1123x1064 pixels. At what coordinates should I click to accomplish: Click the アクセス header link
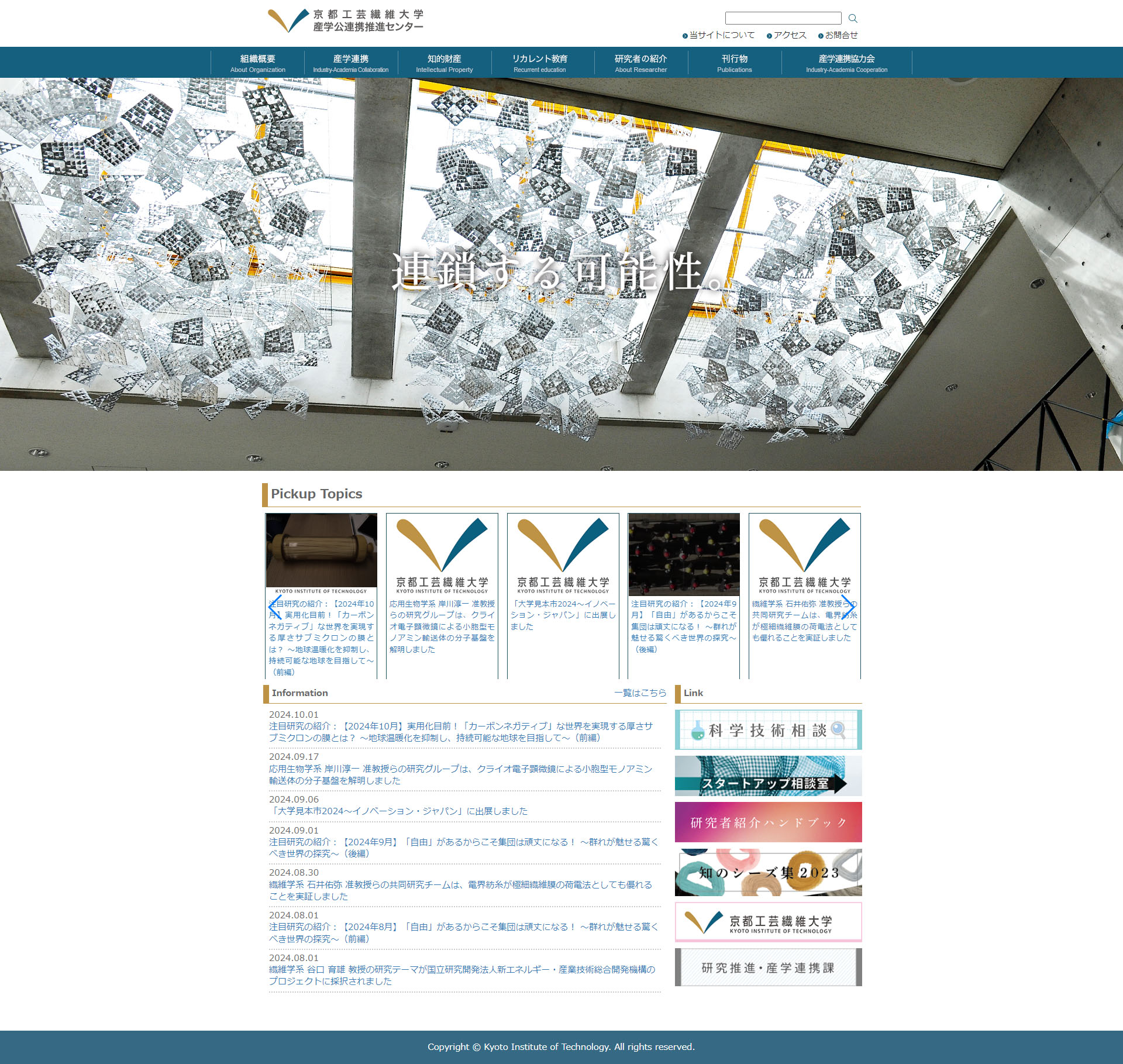[789, 35]
